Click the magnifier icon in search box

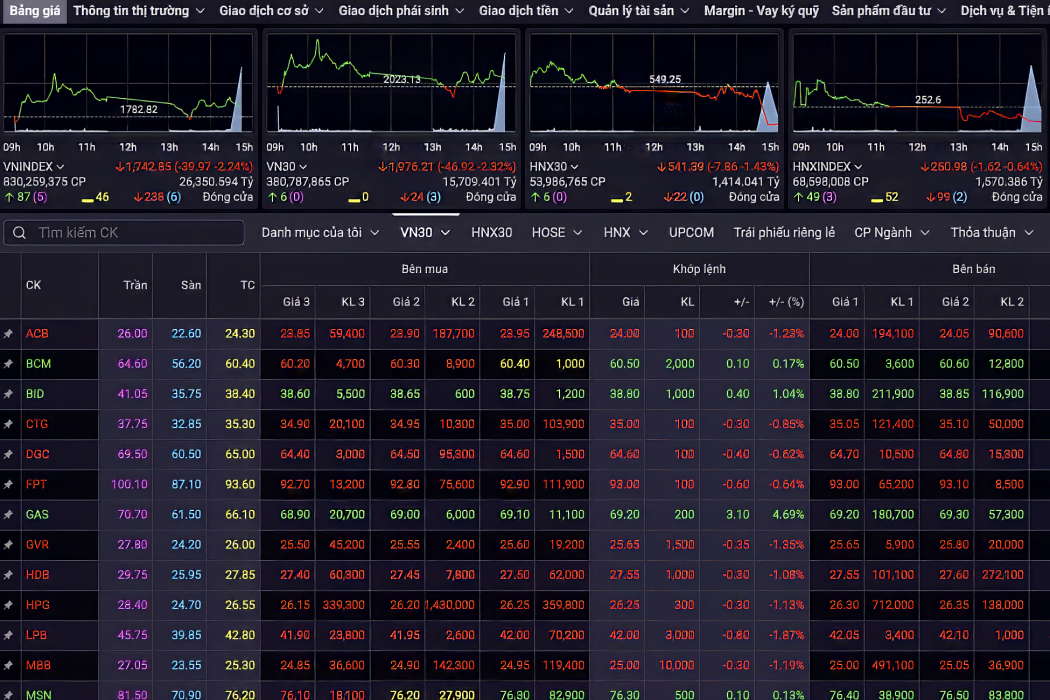pos(20,233)
